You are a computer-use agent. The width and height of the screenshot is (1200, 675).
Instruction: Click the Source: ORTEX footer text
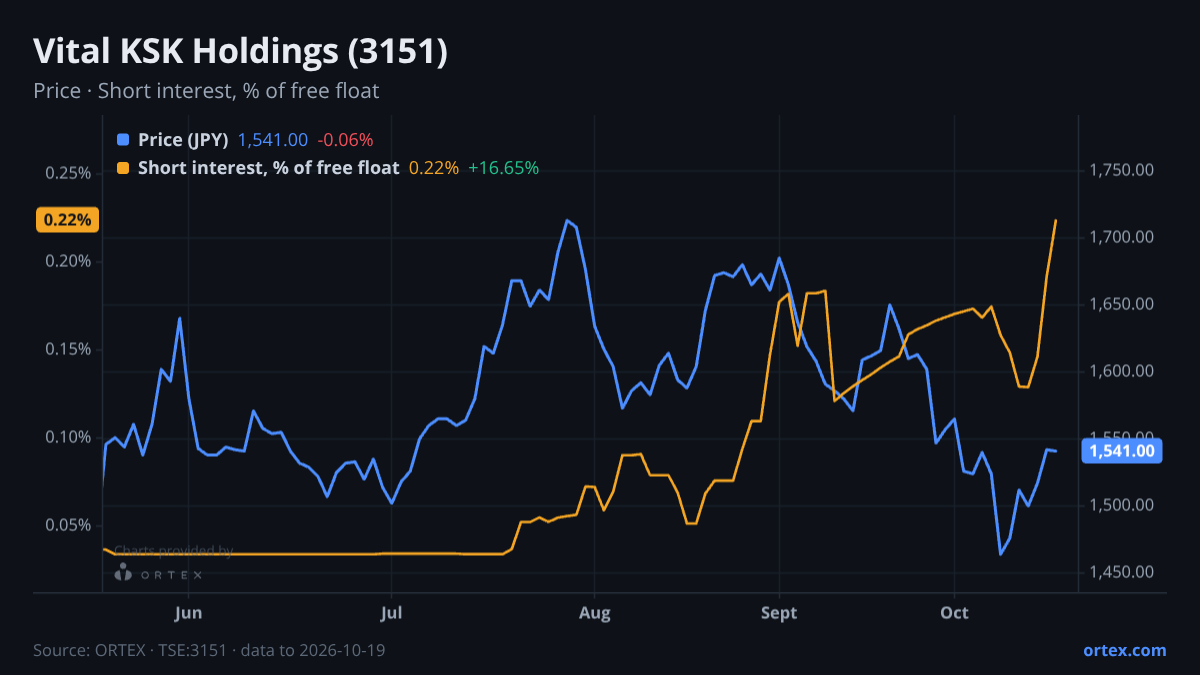(209, 650)
